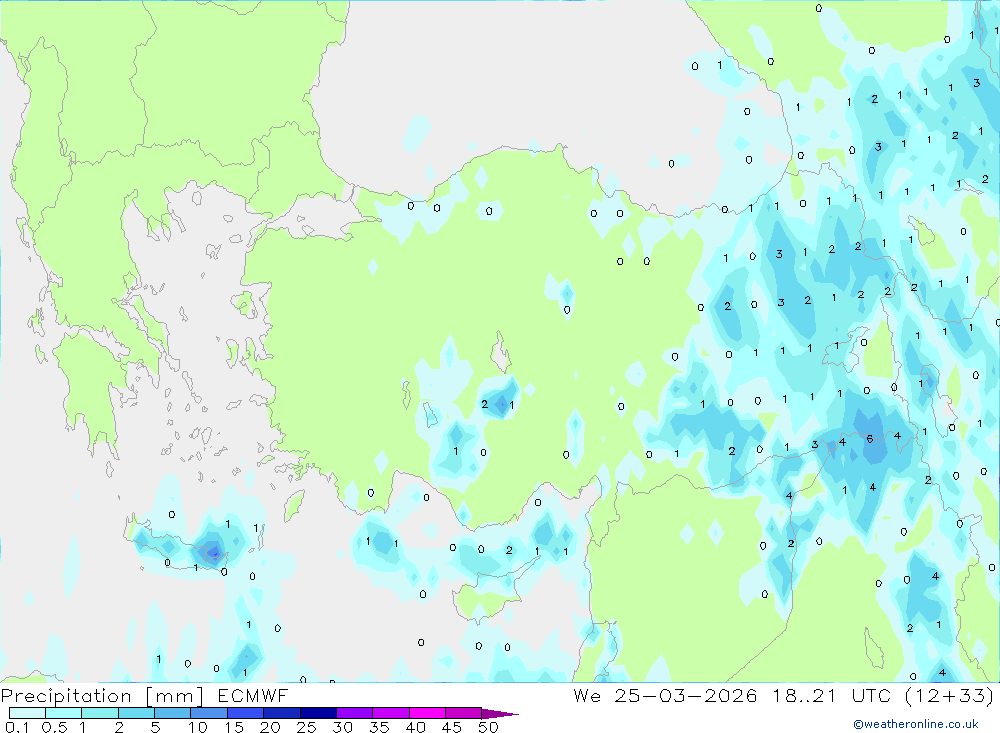Image resolution: width=1000 pixels, height=733 pixels.
Task: Click the "Precipitation" title word
Action: pos(66,695)
